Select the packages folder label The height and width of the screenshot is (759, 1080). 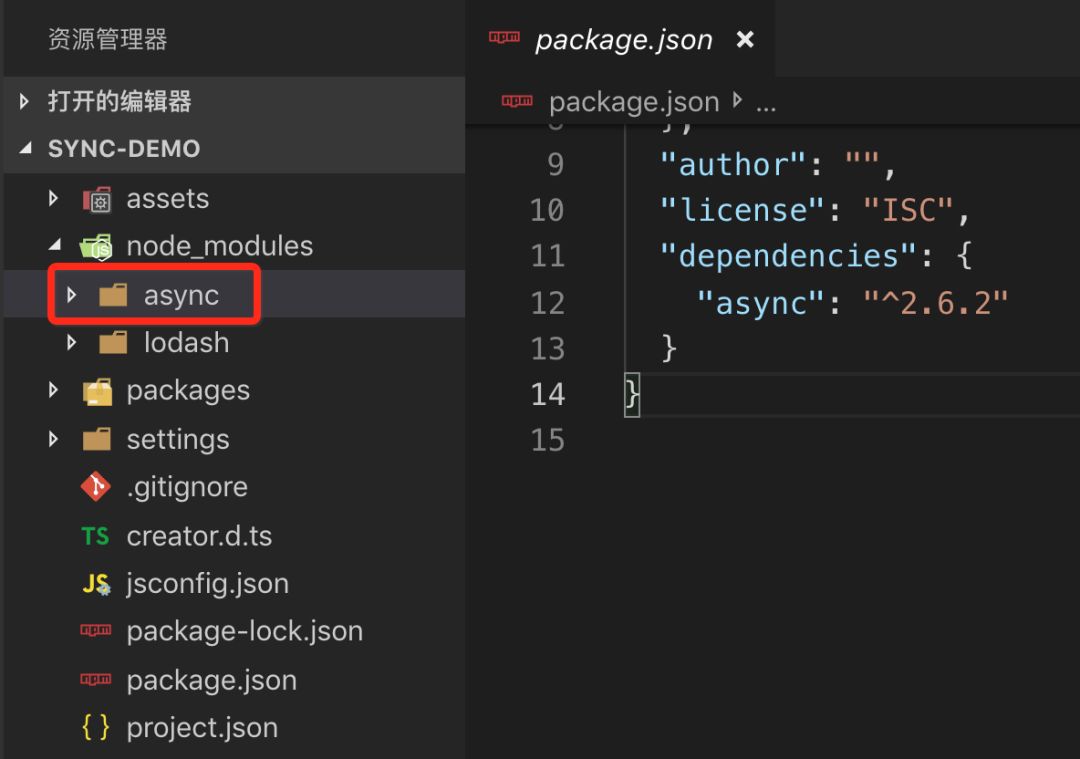pos(188,391)
